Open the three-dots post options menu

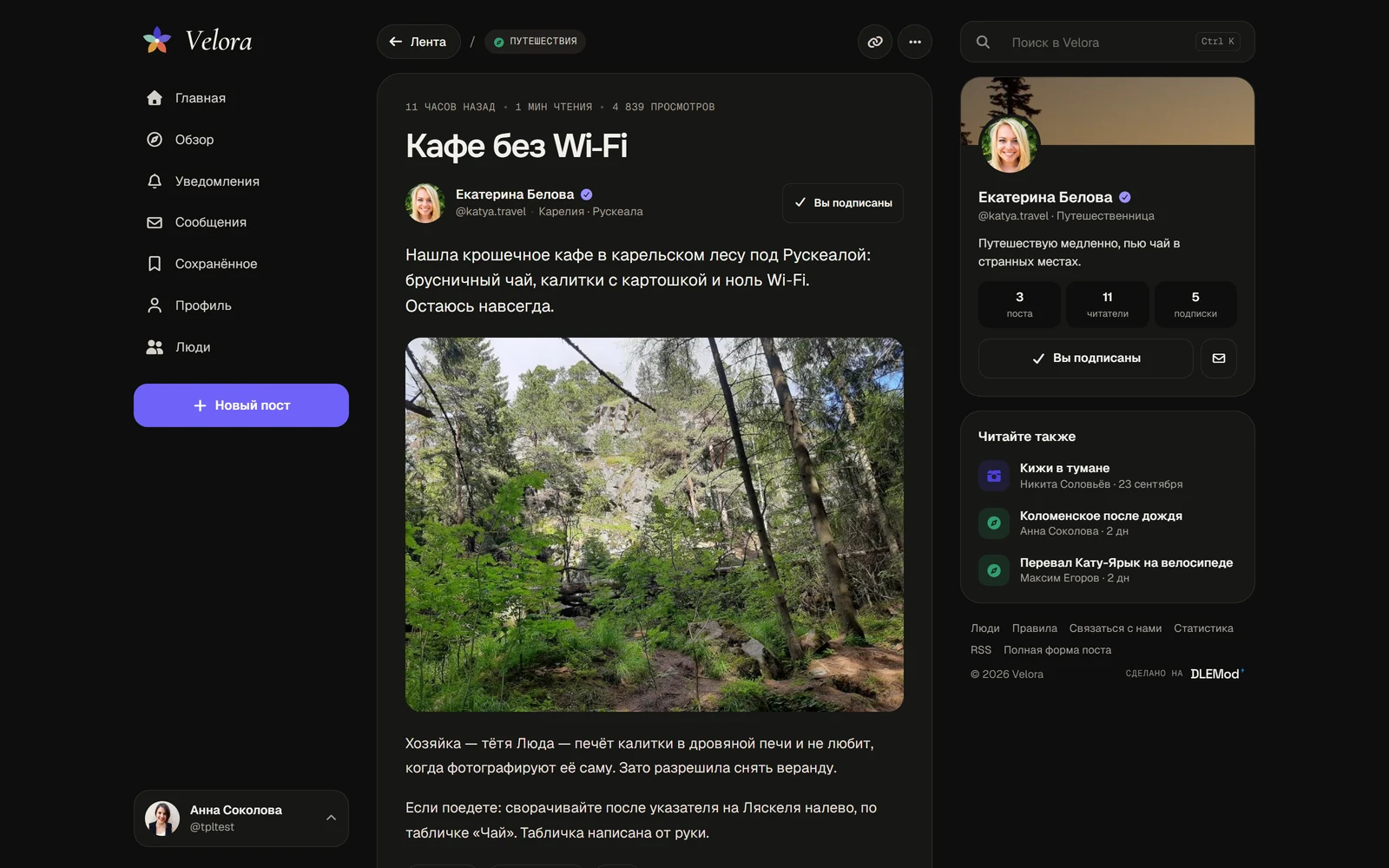coord(915,42)
